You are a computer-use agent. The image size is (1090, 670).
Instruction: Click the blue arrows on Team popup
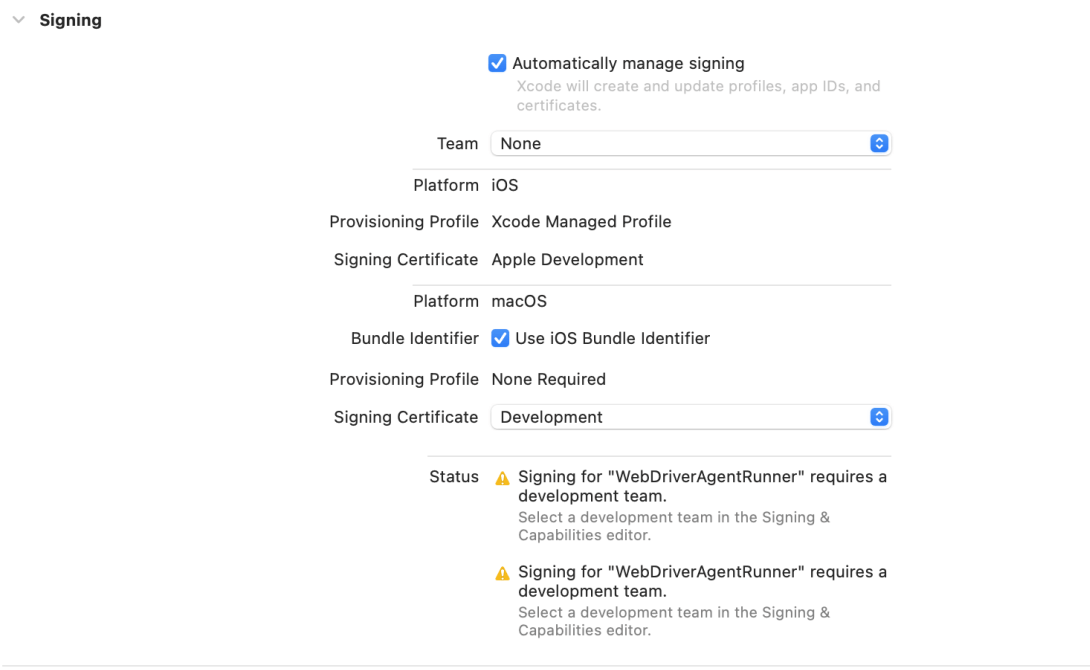(x=879, y=143)
